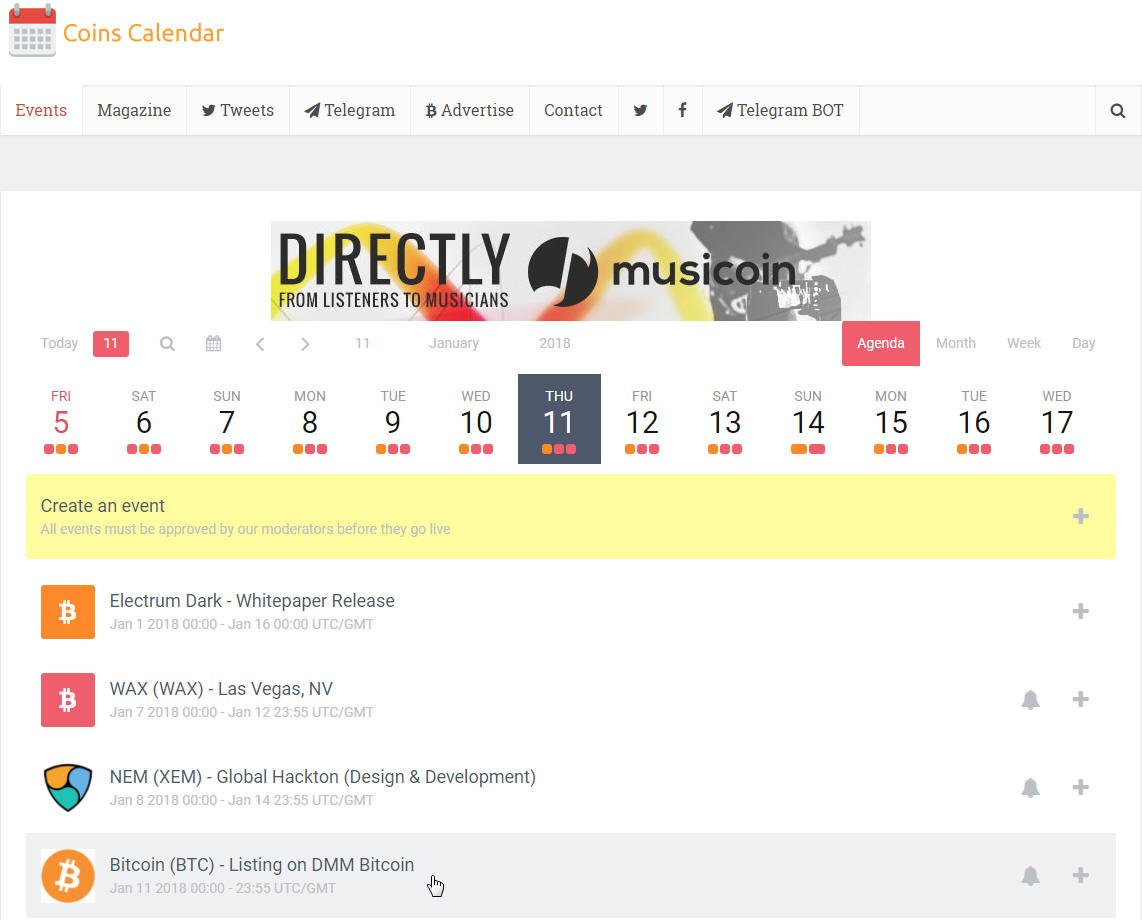The height and width of the screenshot is (920, 1142).
Task: Open NEM (XEM) - Global Hackton event
Action: (323, 777)
